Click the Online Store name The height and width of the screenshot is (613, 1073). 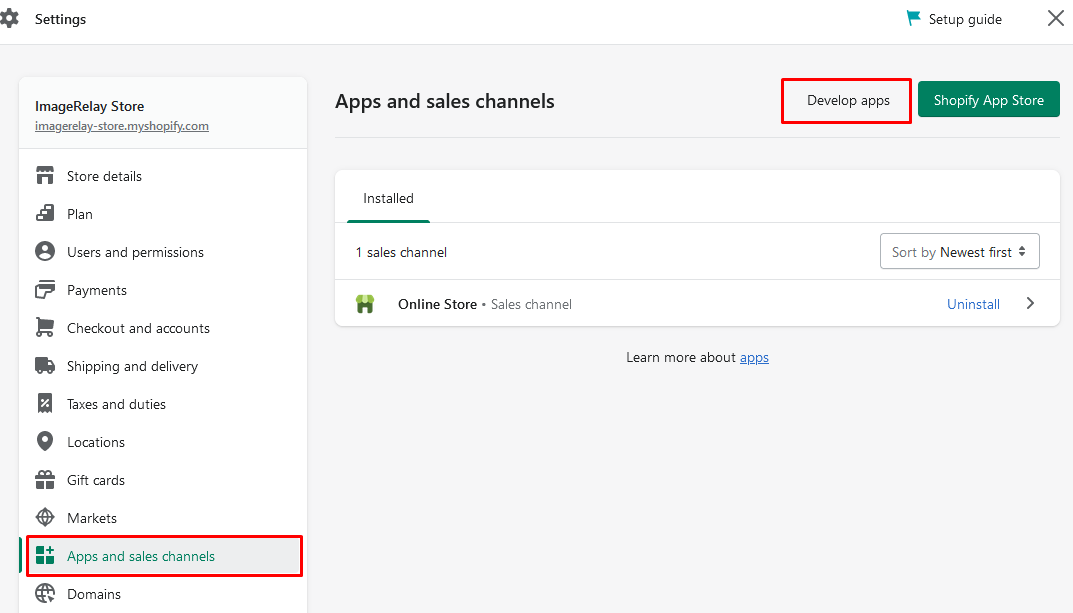click(437, 304)
